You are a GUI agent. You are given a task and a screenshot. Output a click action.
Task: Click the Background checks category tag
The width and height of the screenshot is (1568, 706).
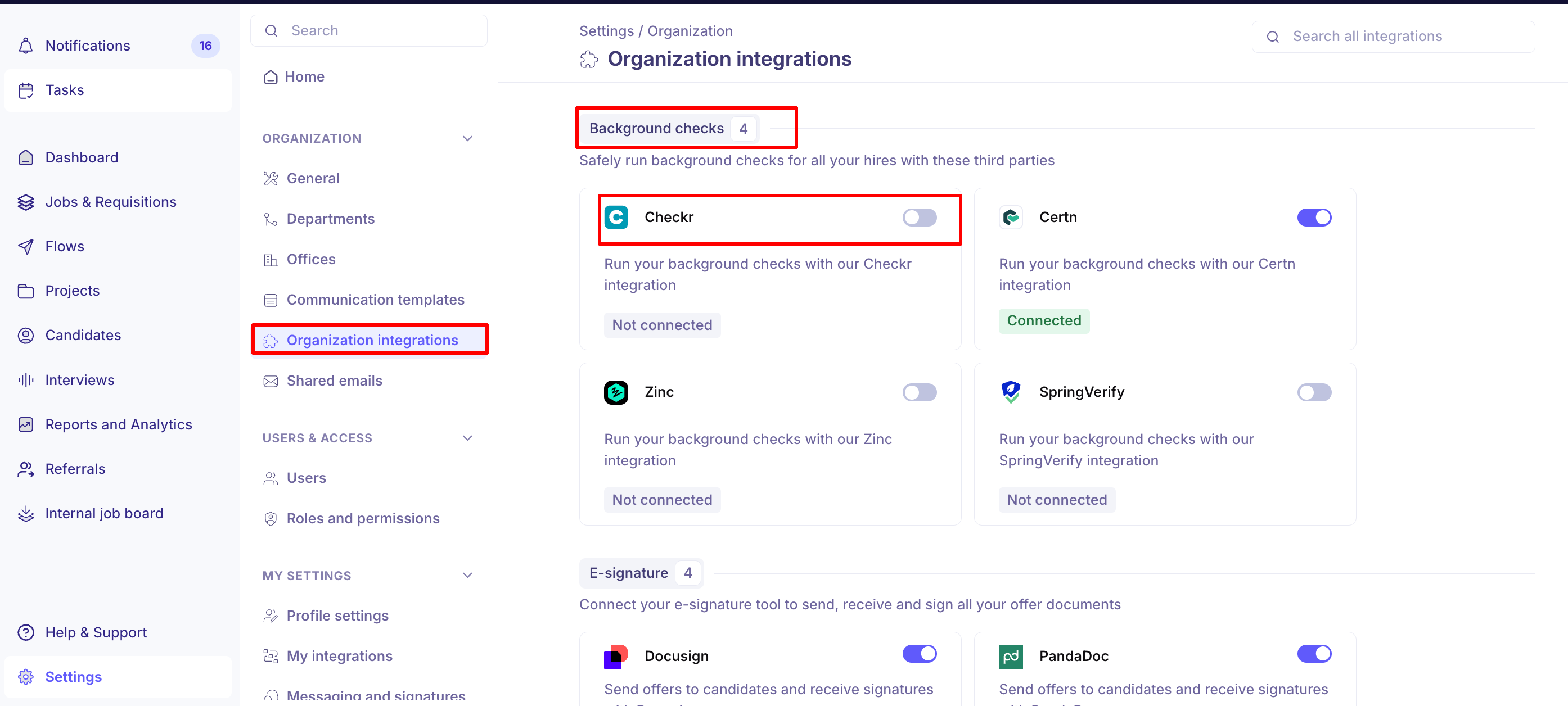point(669,128)
